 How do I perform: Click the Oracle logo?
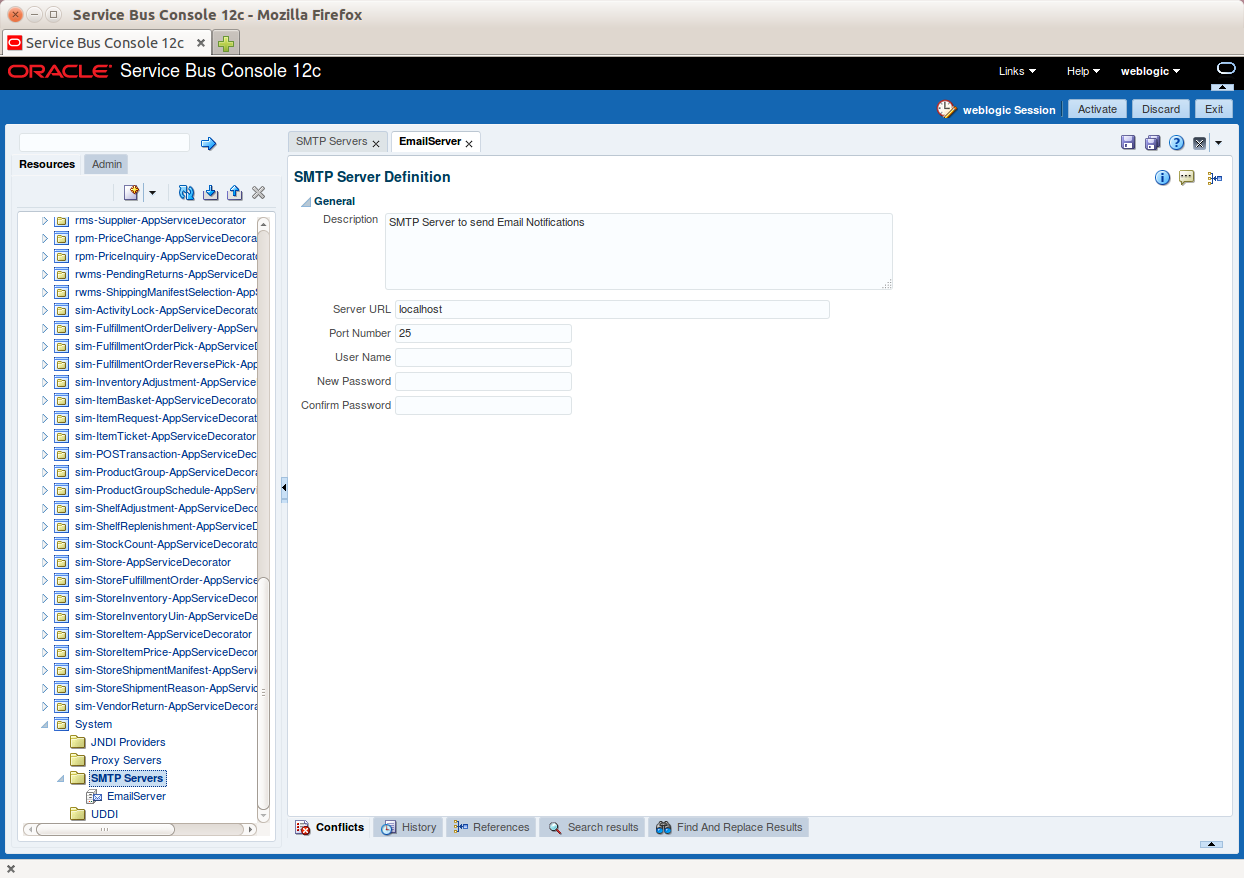click(59, 72)
